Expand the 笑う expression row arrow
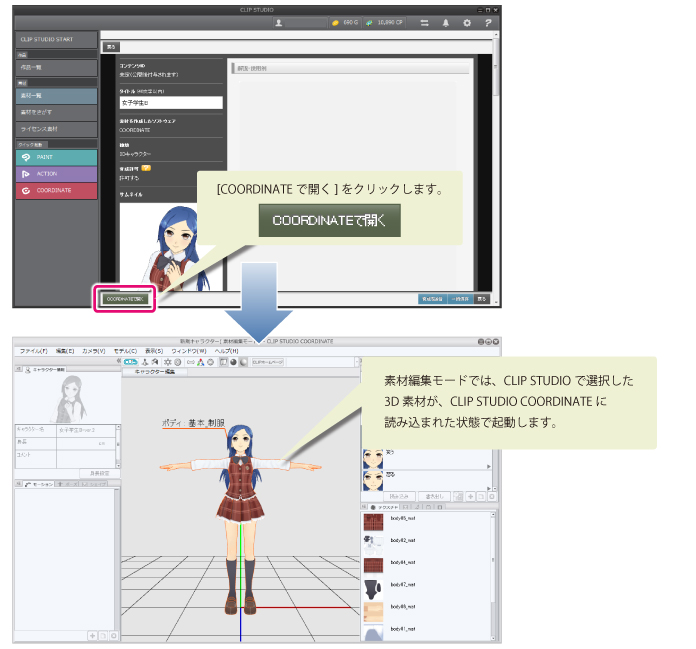The height and width of the screenshot is (649, 696). pos(489,467)
